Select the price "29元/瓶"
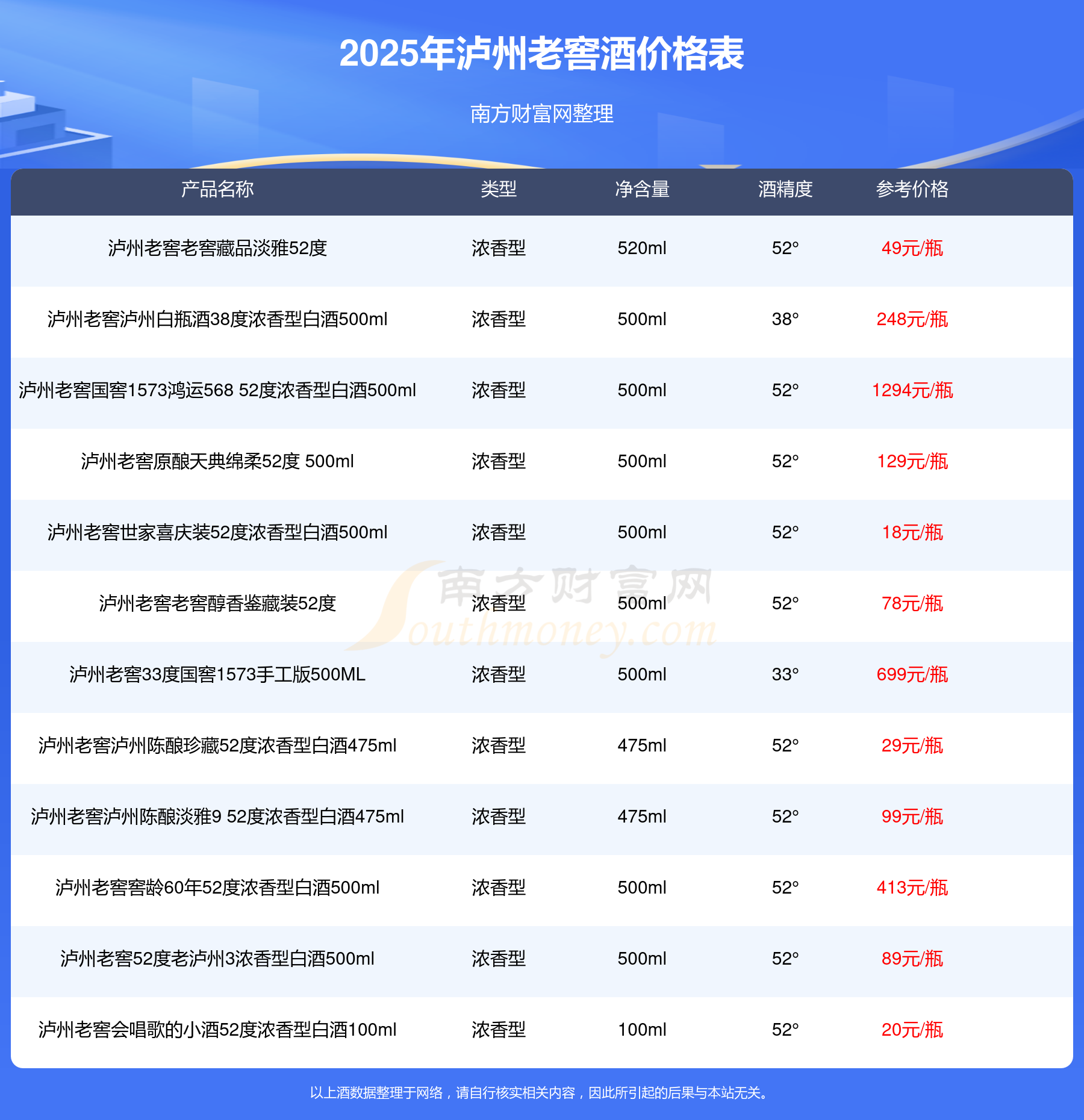The height and width of the screenshot is (1120, 1084). (912, 745)
